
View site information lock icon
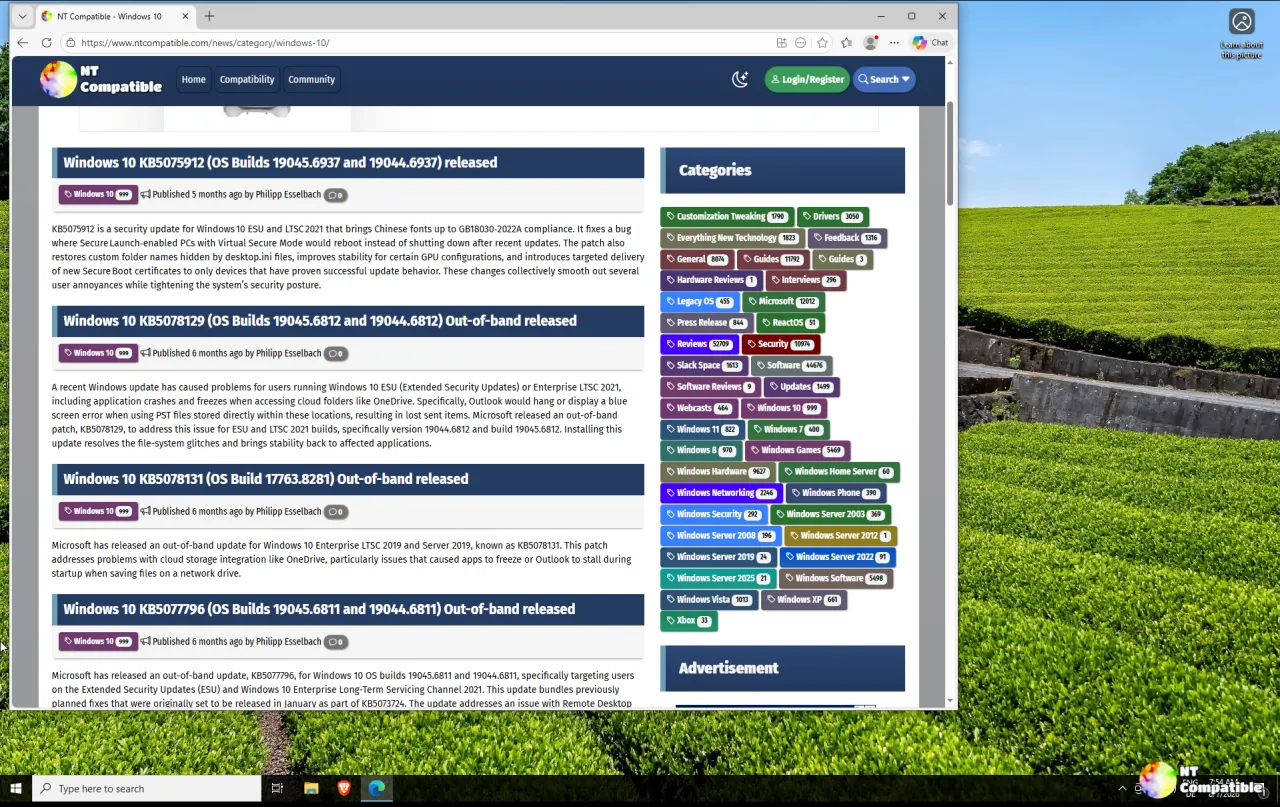click(70, 43)
